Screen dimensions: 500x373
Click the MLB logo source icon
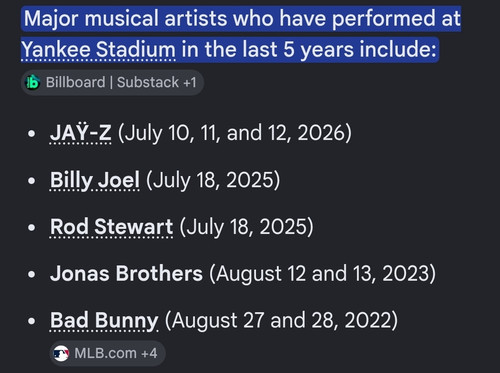click(61, 353)
